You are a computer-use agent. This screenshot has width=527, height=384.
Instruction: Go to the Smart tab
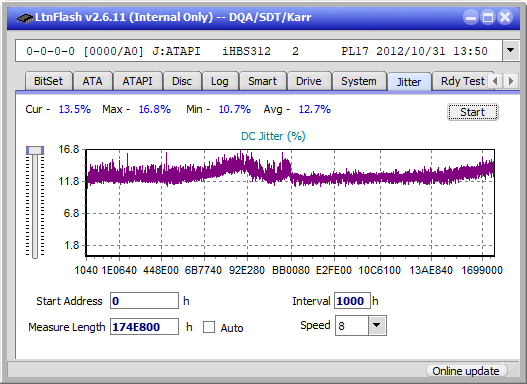262,81
